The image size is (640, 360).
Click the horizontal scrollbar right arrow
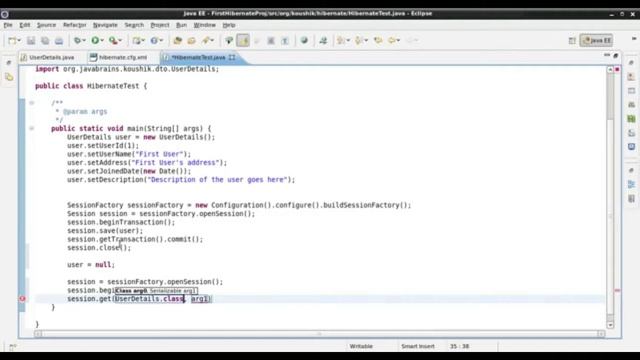pos(601,334)
